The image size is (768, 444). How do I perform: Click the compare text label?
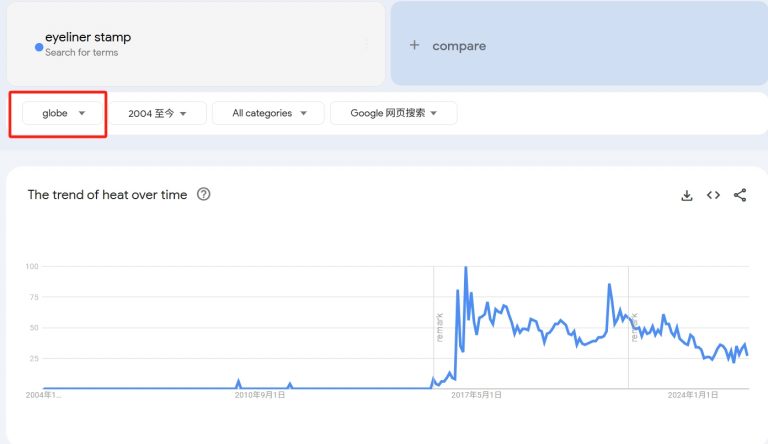[x=459, y=46]
